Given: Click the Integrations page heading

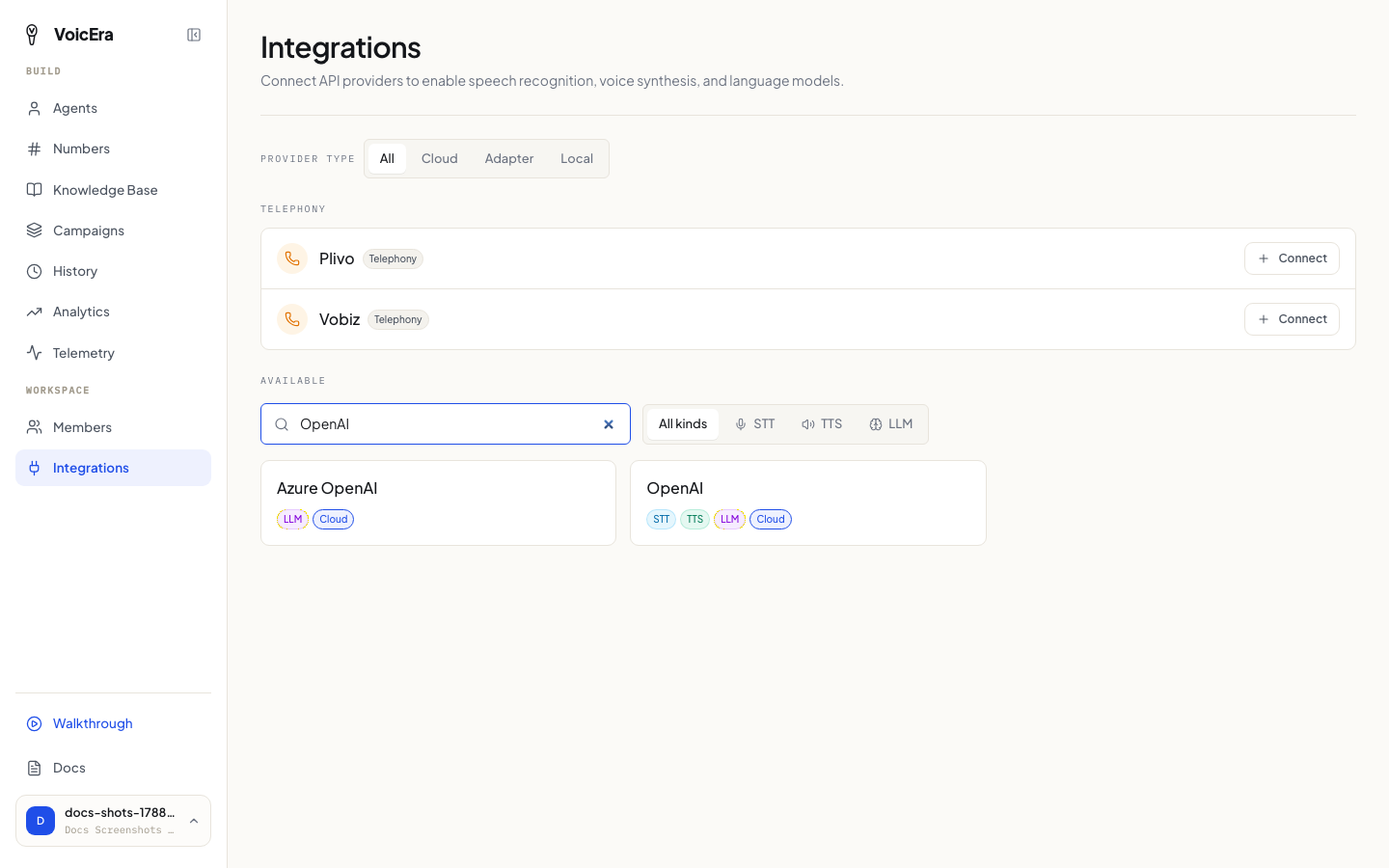Looking at the screenshot, I should coord(340,47).
